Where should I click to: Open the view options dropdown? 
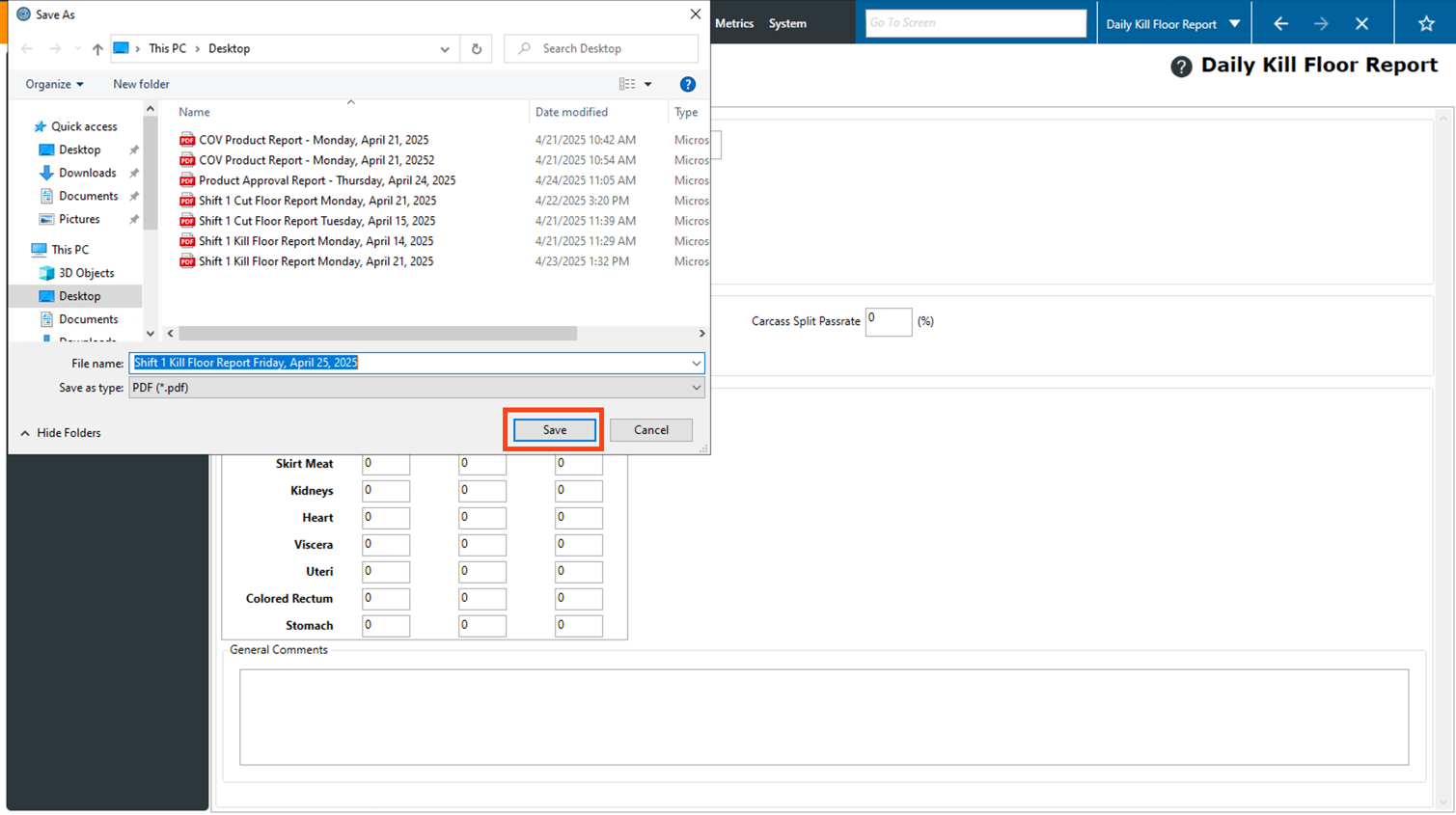click(x=647, y=84)
